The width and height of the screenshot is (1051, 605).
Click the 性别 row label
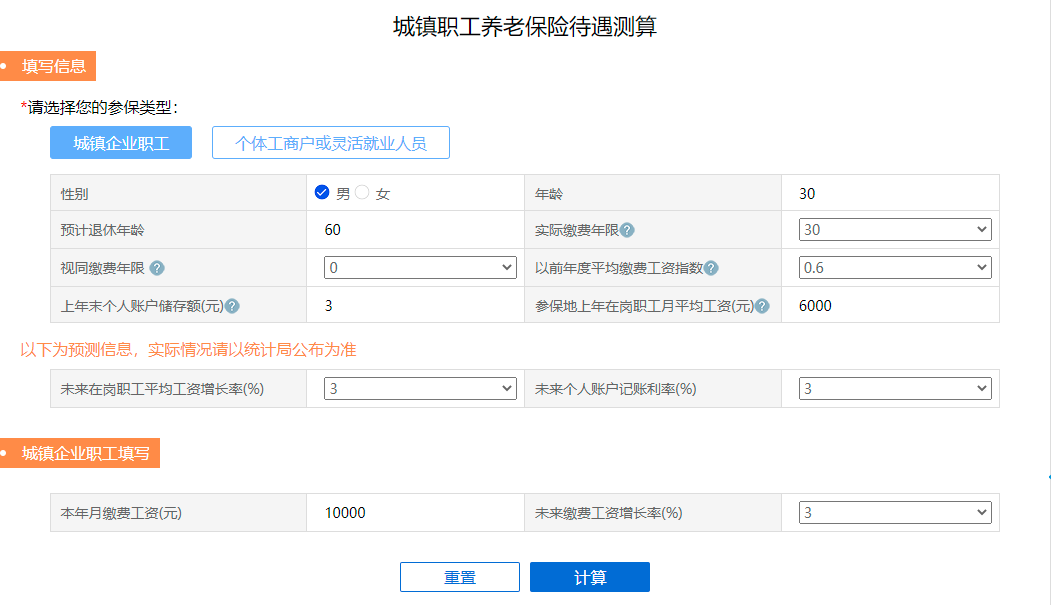click(74, 194)
